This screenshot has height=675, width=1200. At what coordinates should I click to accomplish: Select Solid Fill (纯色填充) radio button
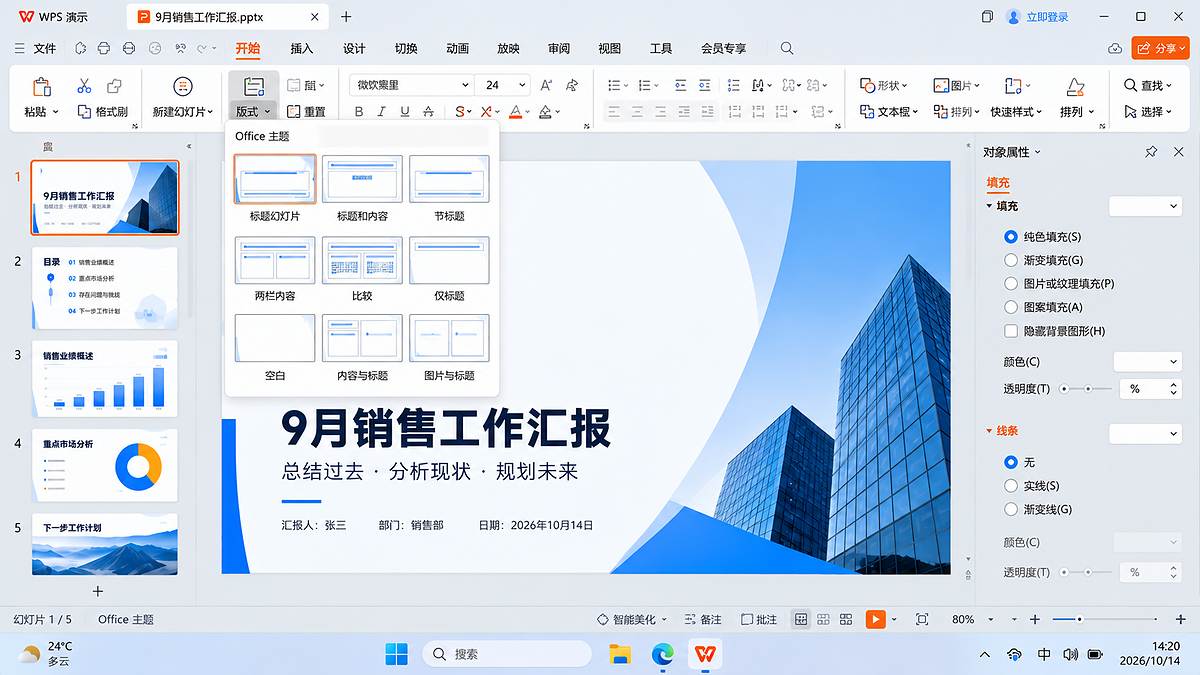(x=1010, y=237)
